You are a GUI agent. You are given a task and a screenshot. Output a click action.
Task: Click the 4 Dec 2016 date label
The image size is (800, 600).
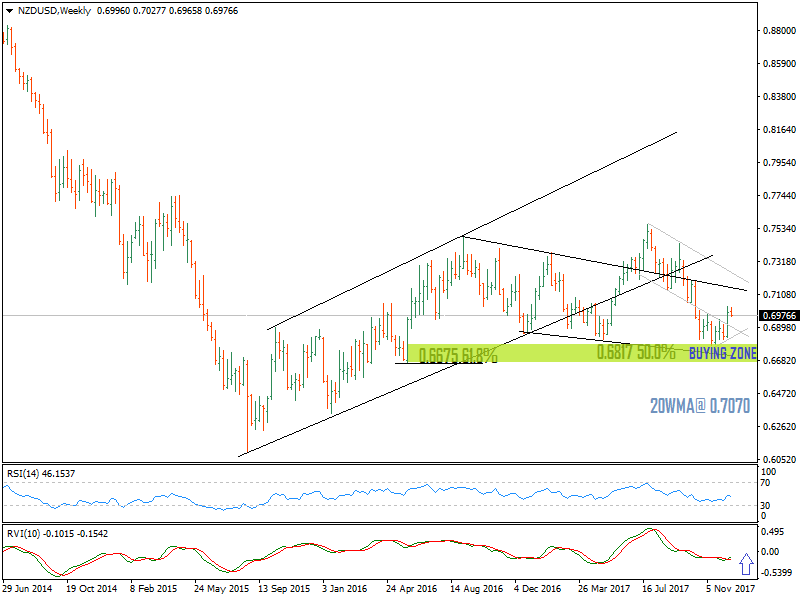point(538,589)
